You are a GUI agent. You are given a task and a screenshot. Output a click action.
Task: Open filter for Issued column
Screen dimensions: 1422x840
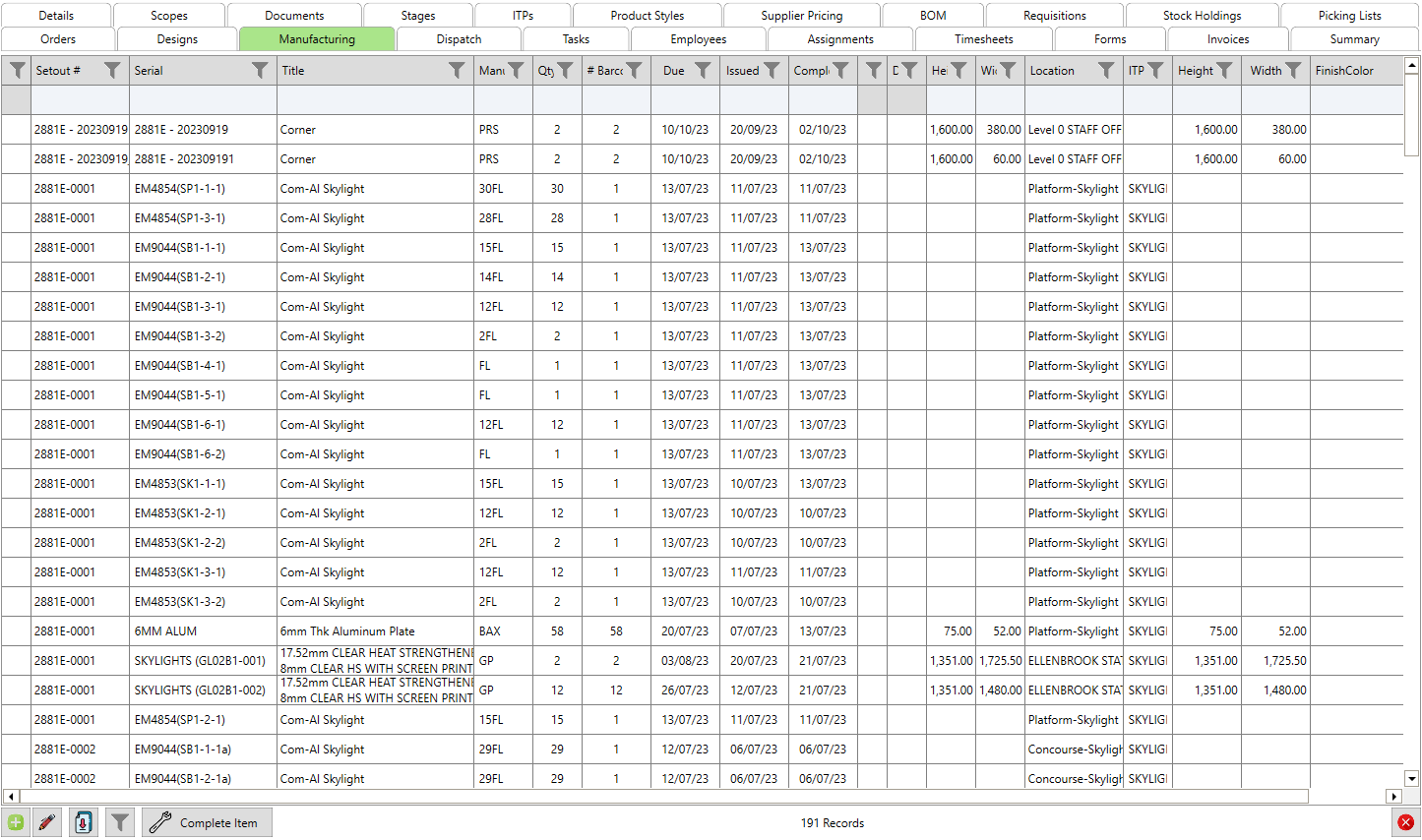coord(772,70)
